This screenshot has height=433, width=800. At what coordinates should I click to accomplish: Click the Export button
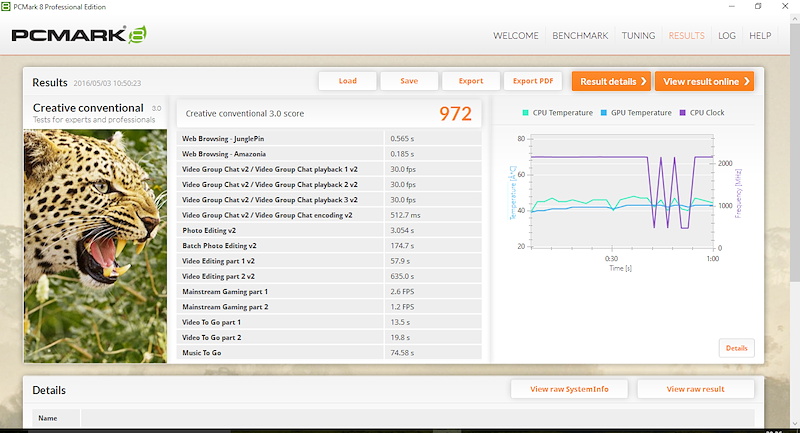click(471, 81)
